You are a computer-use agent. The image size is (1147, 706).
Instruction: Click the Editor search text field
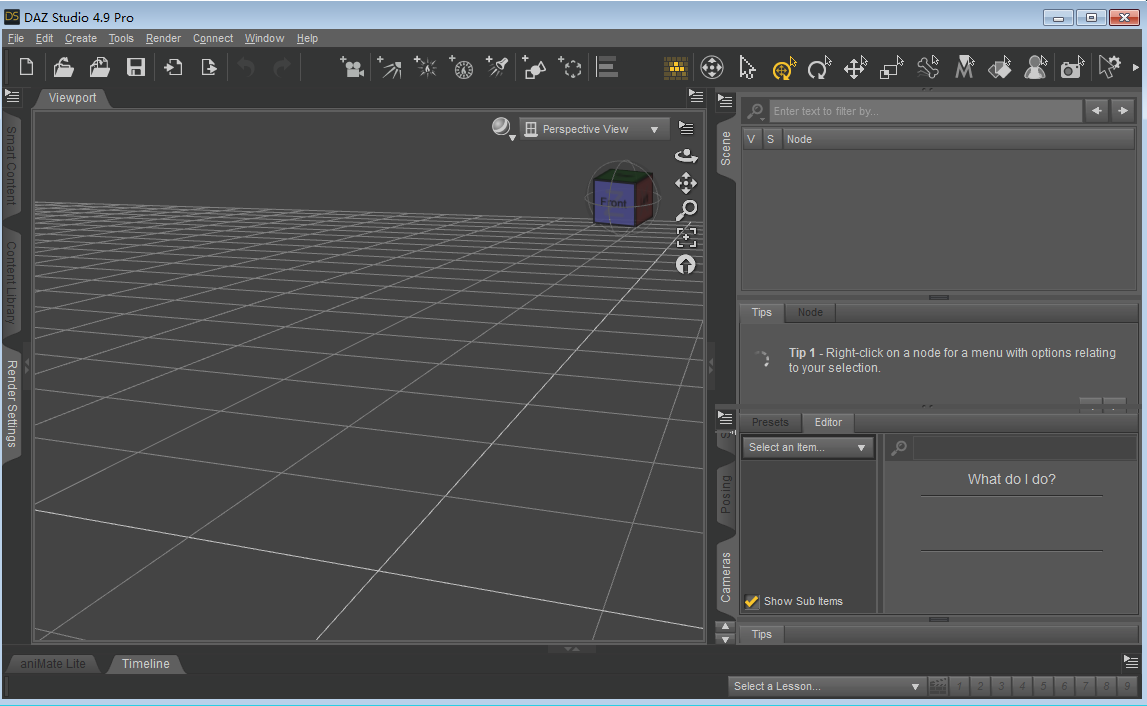1024,448
